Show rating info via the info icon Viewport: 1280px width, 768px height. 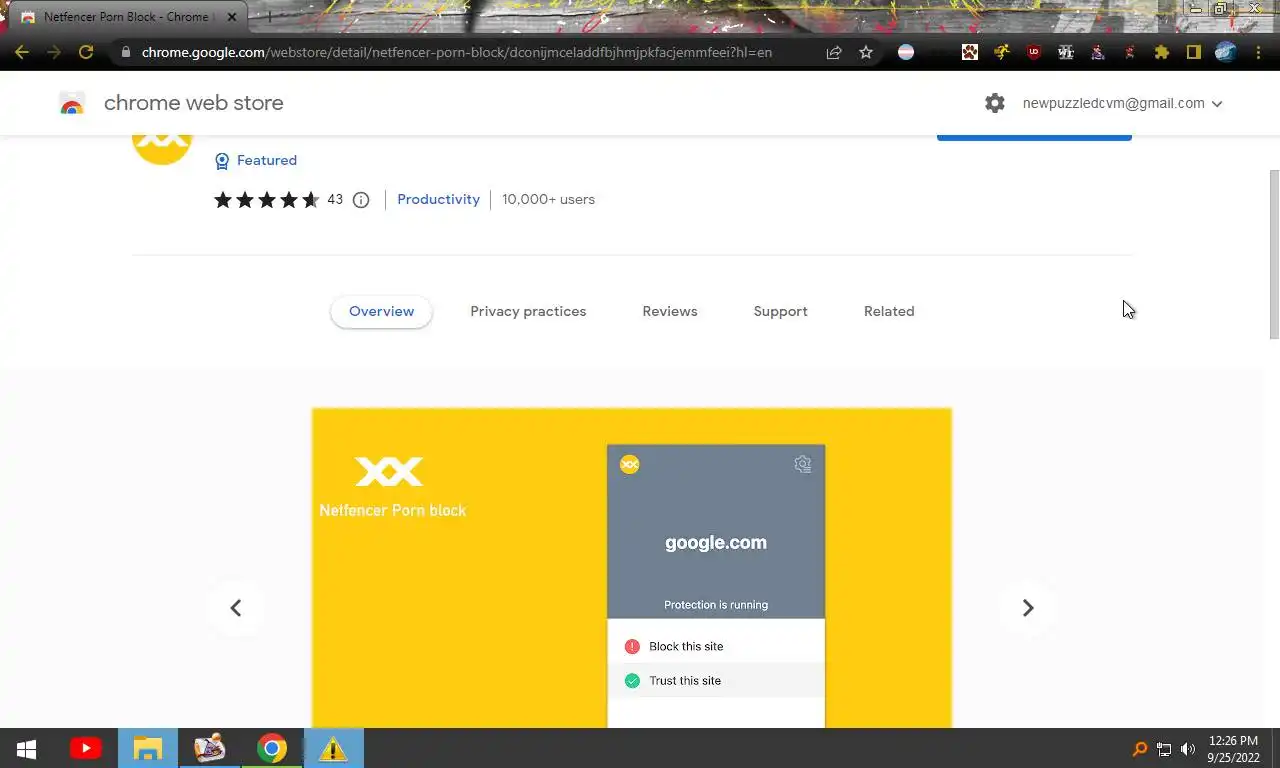(x=361, y=200)
